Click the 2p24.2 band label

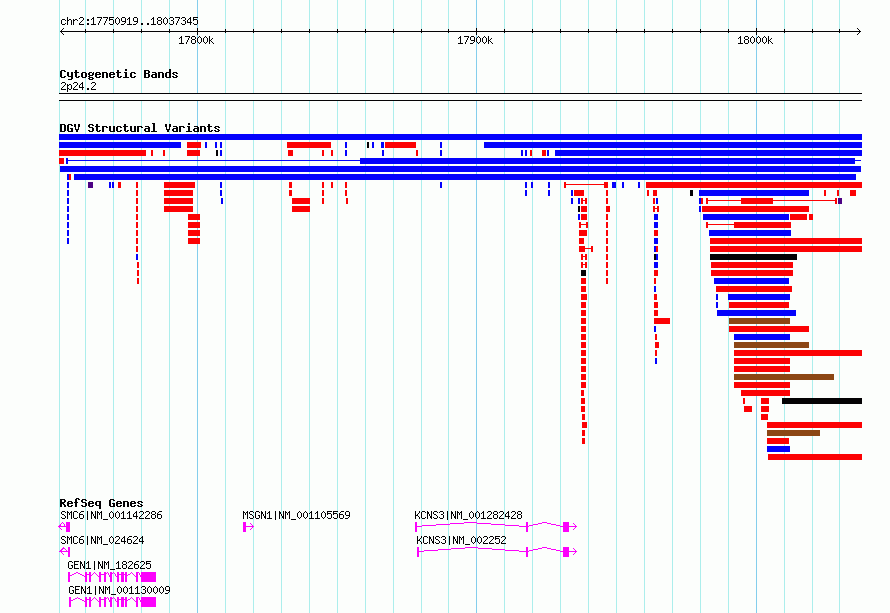click(78, 86)
